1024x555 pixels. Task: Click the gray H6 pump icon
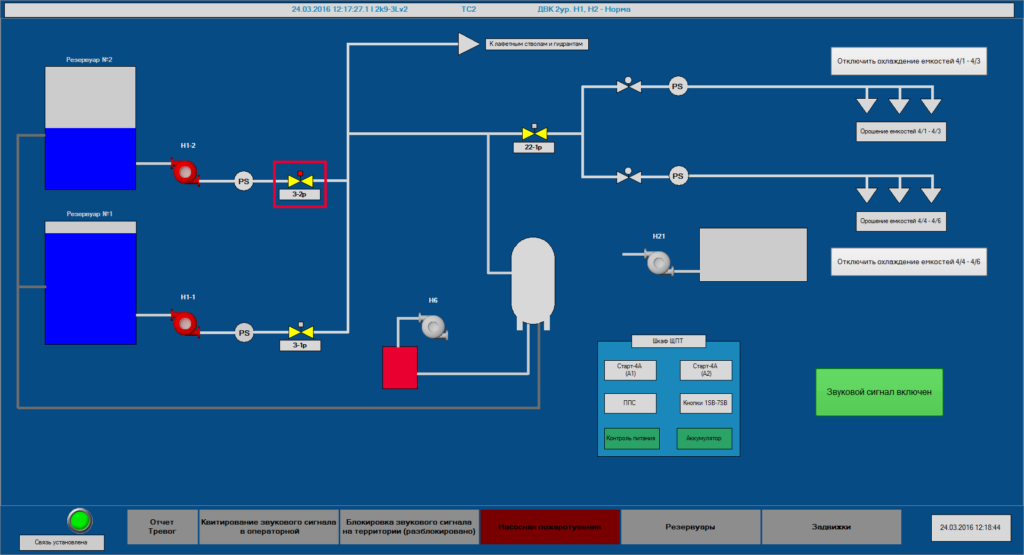tap(433, 327)
